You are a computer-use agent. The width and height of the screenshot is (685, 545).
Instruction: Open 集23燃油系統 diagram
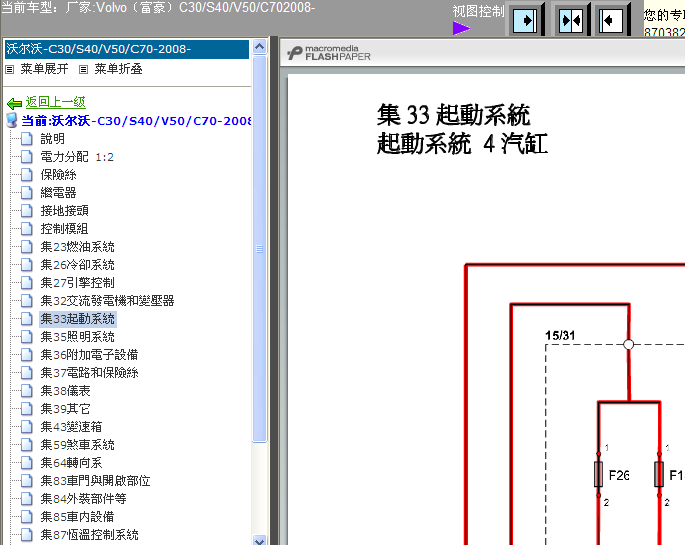[x=77, y=247]
